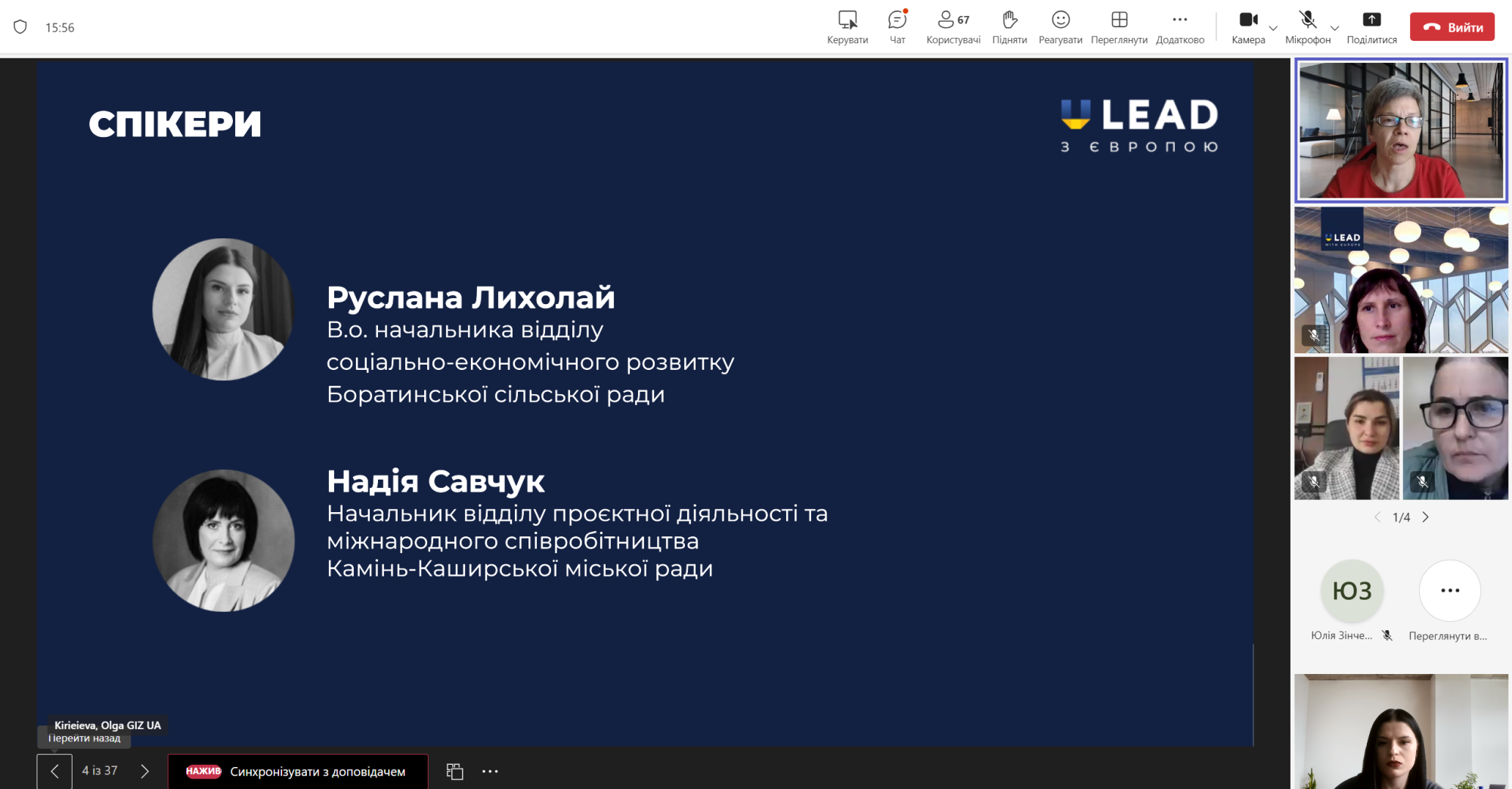Leave meeting with Вийти button
The image size is (1512, 789).
point(1452,27)
